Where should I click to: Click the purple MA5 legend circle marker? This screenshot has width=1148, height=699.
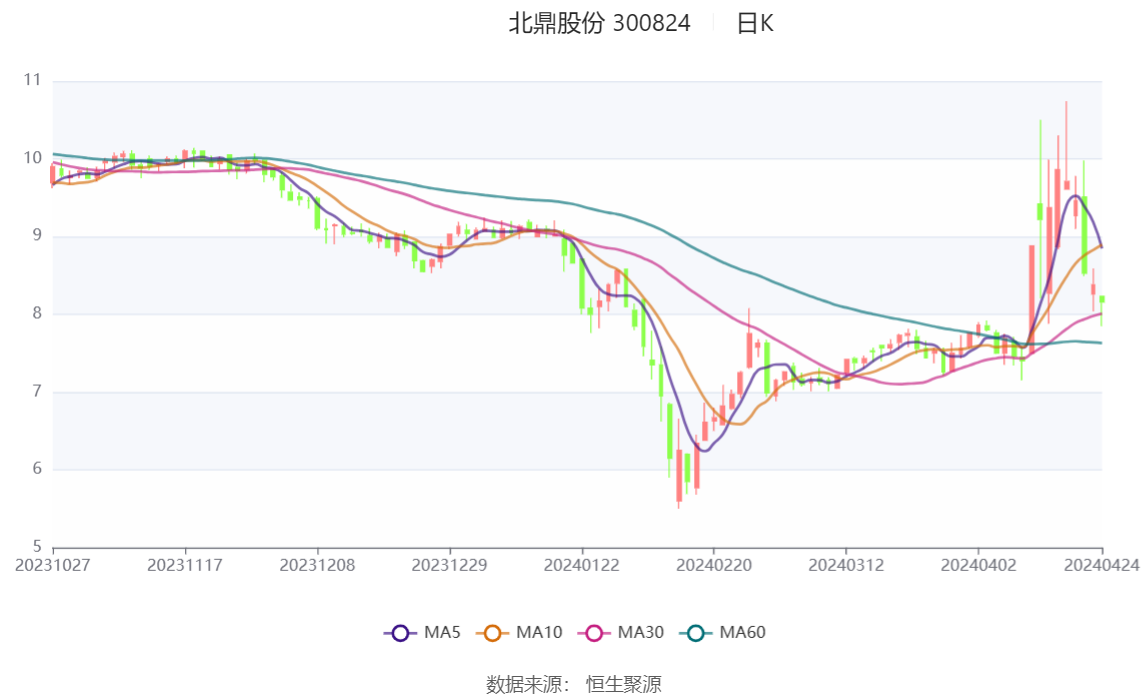(401, 633)
